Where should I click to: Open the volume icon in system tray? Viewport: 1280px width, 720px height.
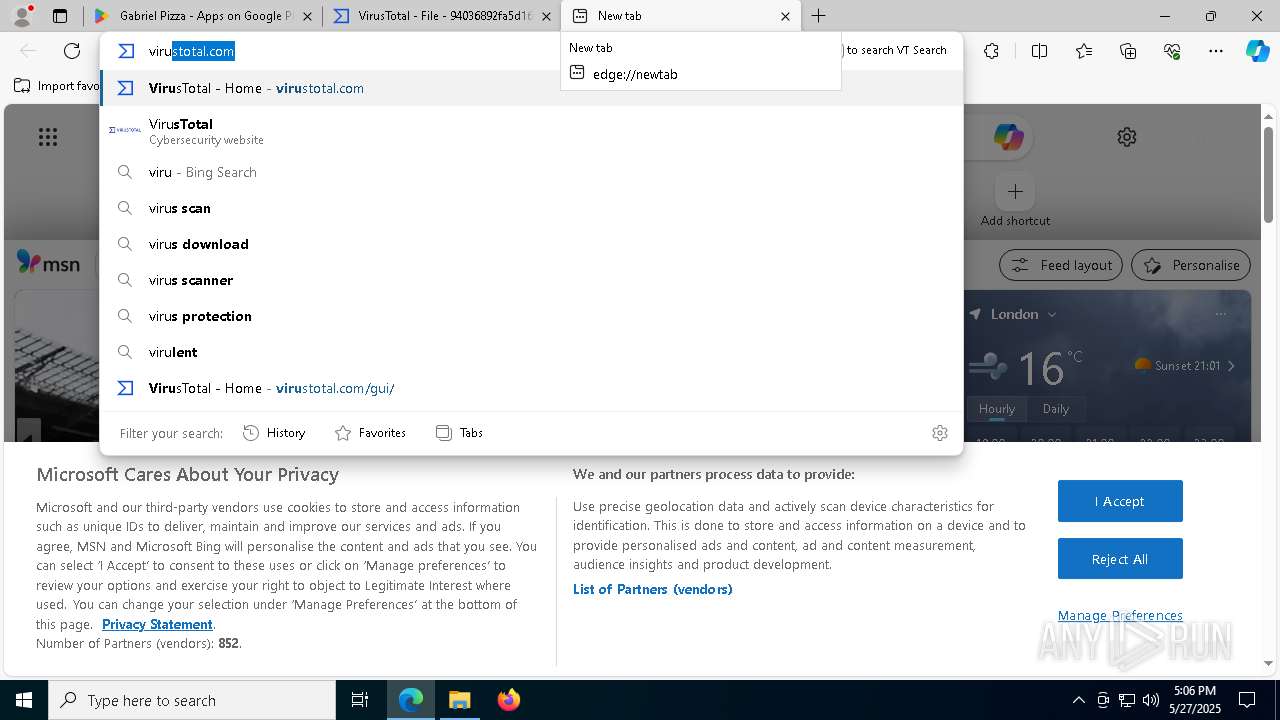[x=1151, y=700]
